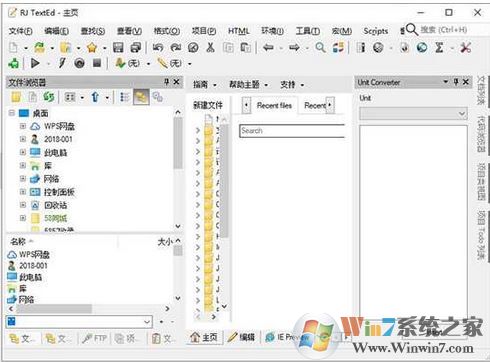Viewport: 490px width, 362px height.
Task: Expand the 控制面板 tree node
Action: tap(23, 192)
